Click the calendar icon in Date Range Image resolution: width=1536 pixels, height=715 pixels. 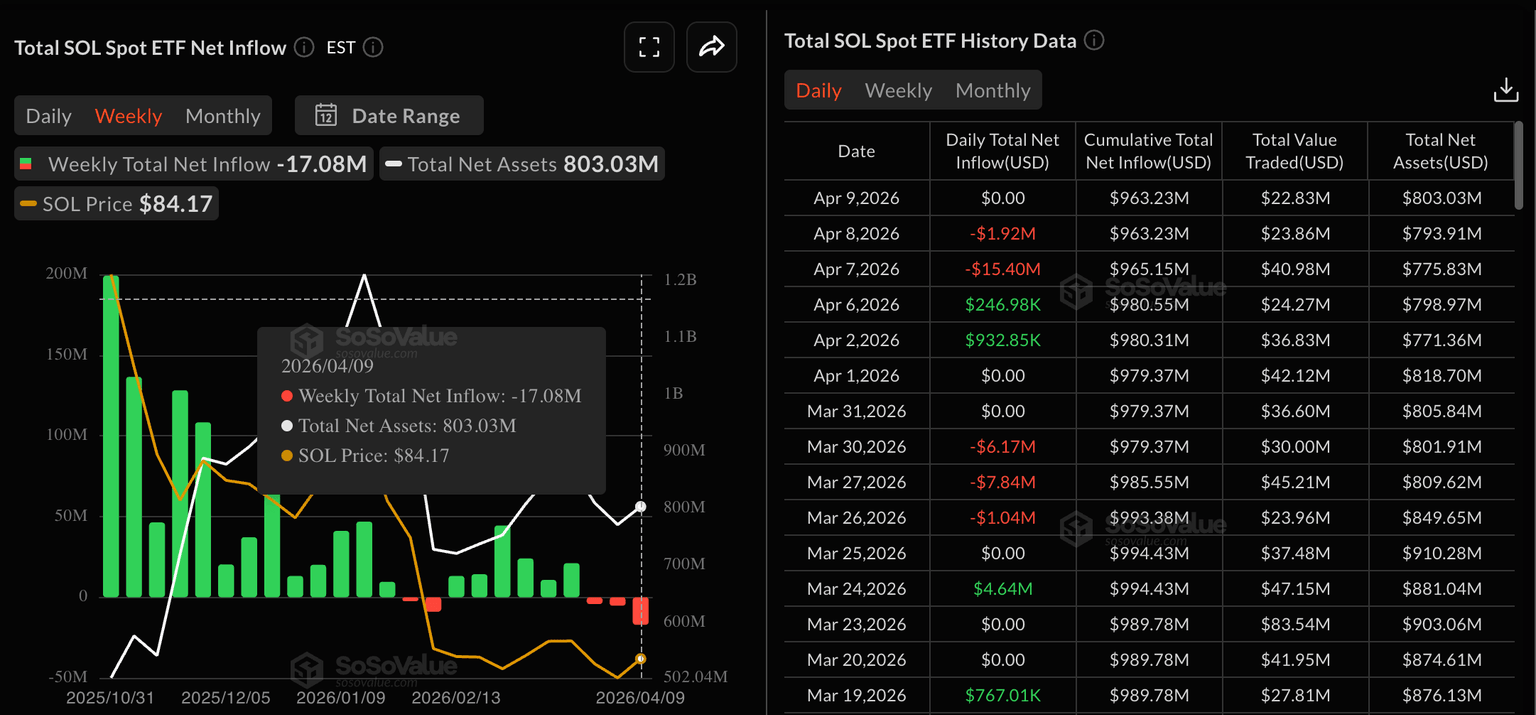(x=326, y=116)
